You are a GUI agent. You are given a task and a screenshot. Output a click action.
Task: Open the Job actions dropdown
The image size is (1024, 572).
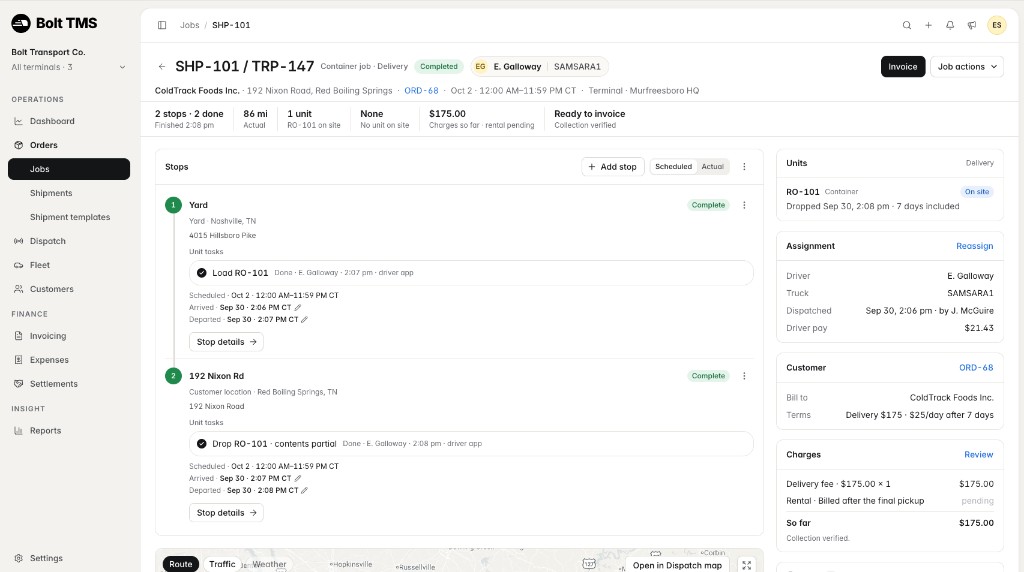pyautogui.click(x=967, y=67)
